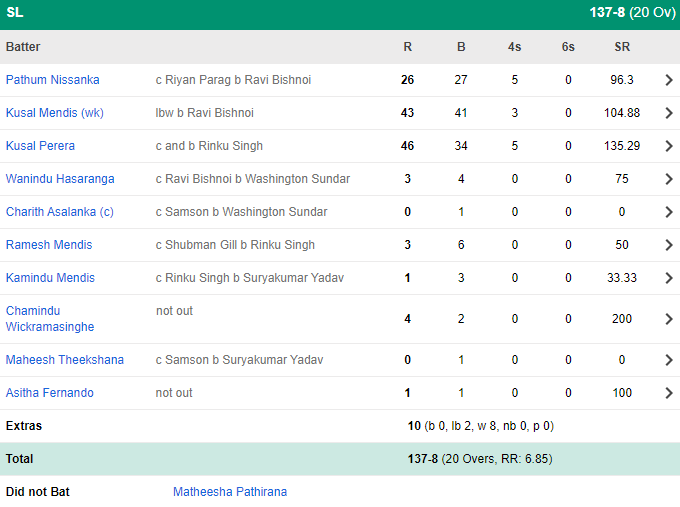680x507 pixels.
Task: Expand Pathum Nissanka's row chevron
Action: pos(668,80)
